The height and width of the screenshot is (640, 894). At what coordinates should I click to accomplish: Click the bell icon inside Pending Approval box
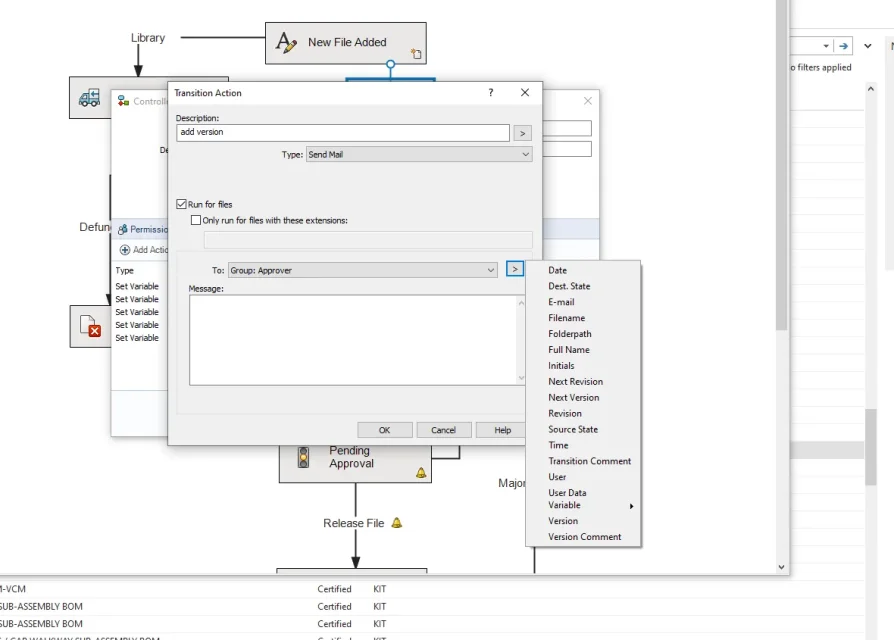pyautogui.click(x=421, y=472)
